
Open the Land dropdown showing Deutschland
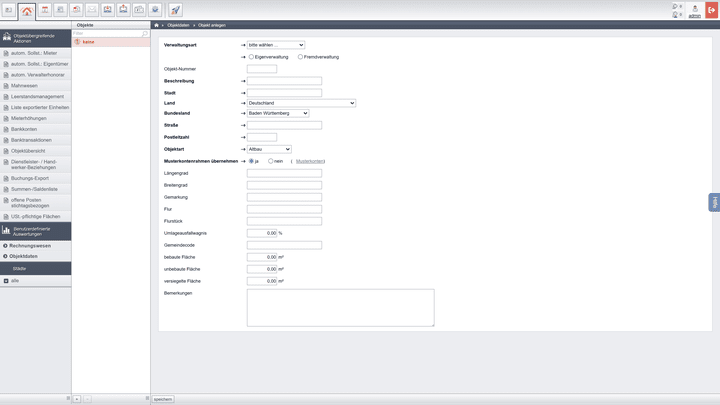300,102
